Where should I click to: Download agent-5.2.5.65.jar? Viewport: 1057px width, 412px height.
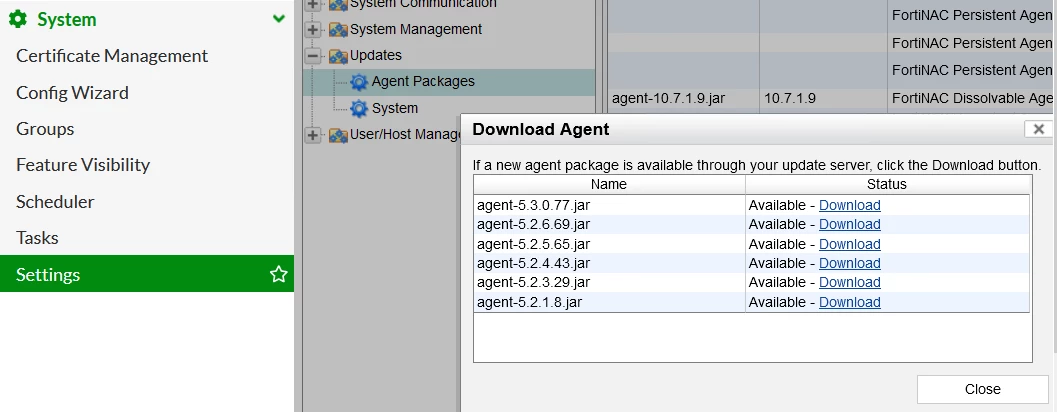click(x=849, y=244)
